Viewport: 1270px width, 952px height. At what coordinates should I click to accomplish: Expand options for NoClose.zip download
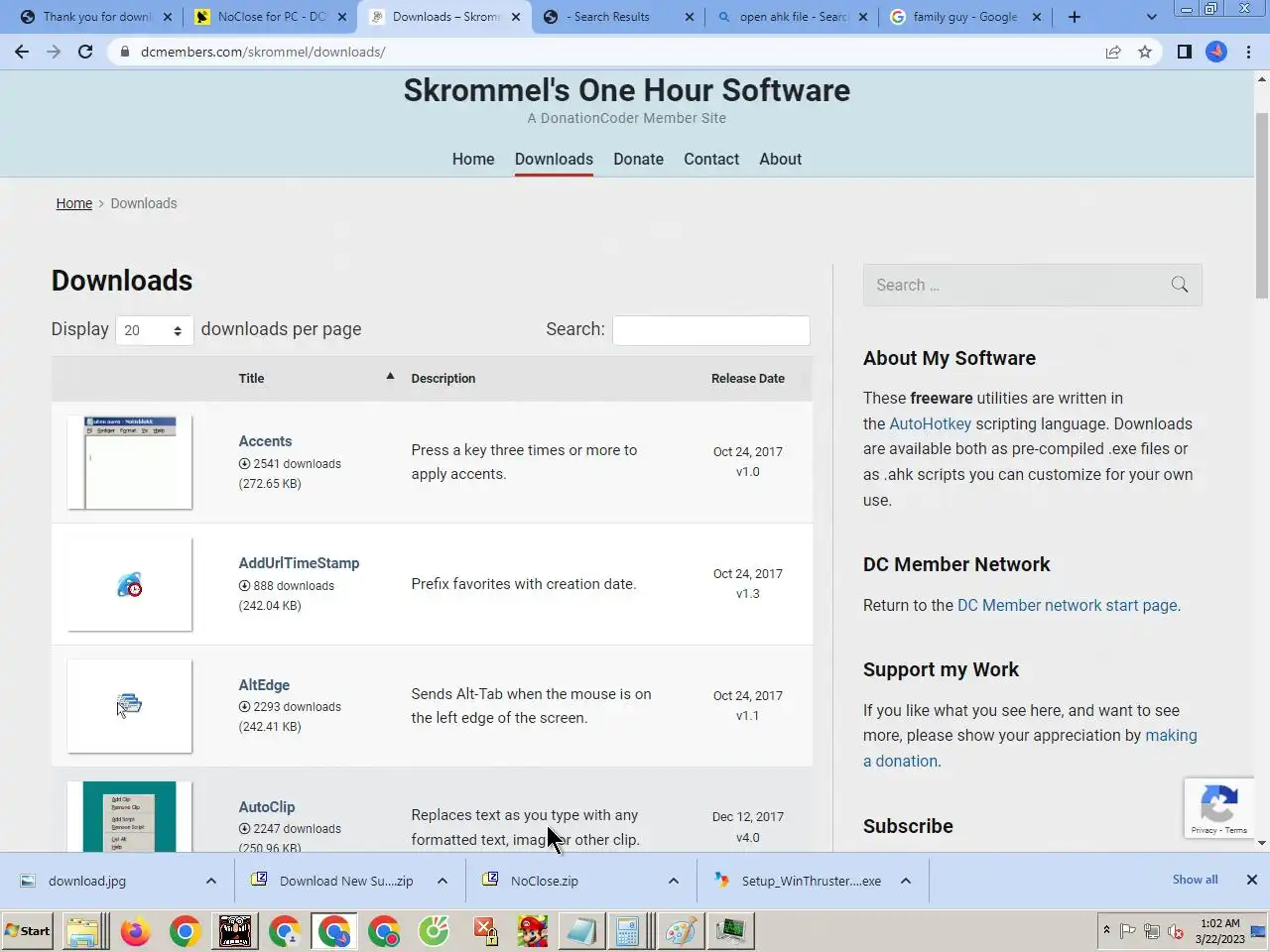[674, 881]
